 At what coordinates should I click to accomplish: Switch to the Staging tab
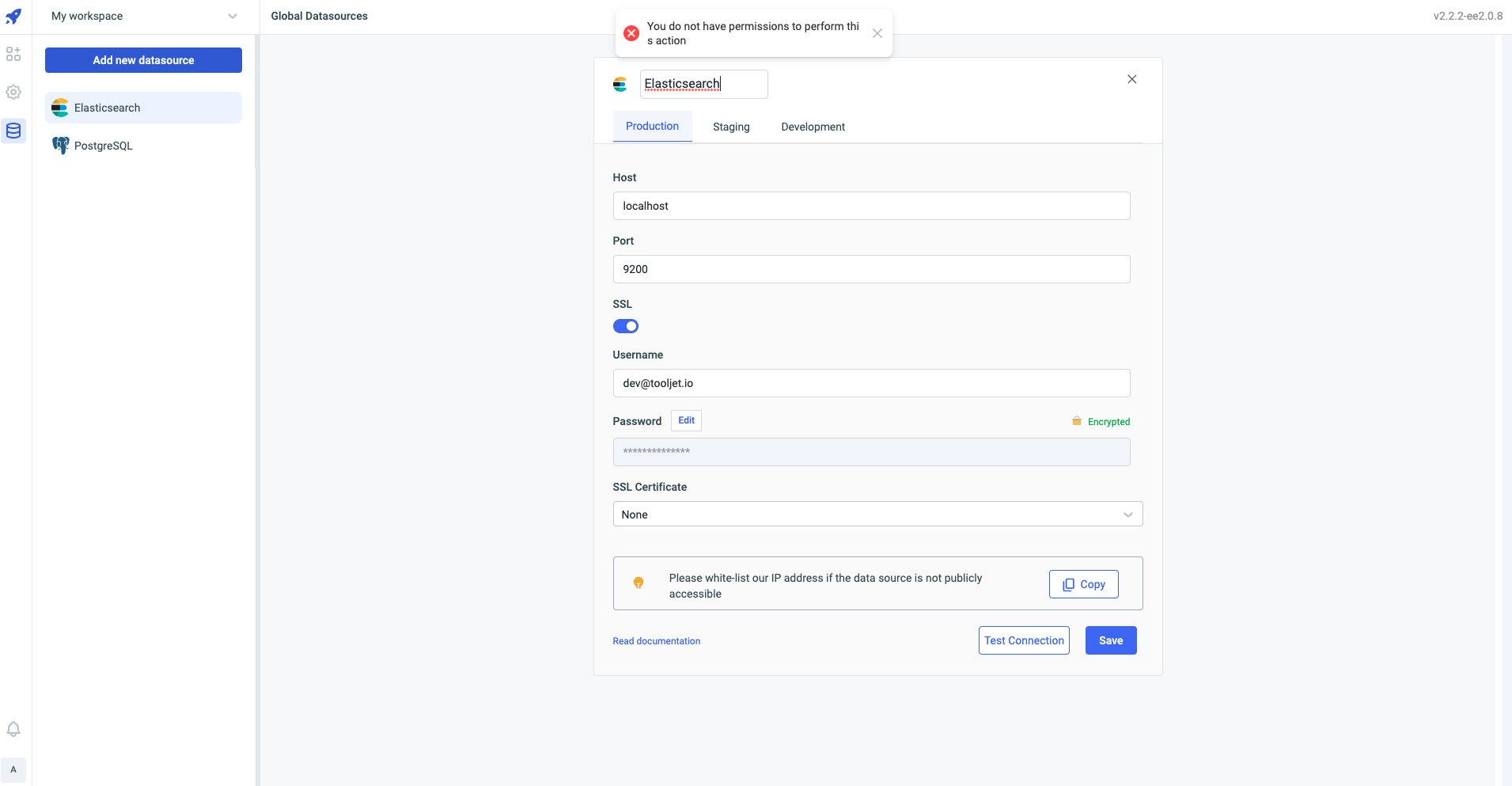pos(730,127)
